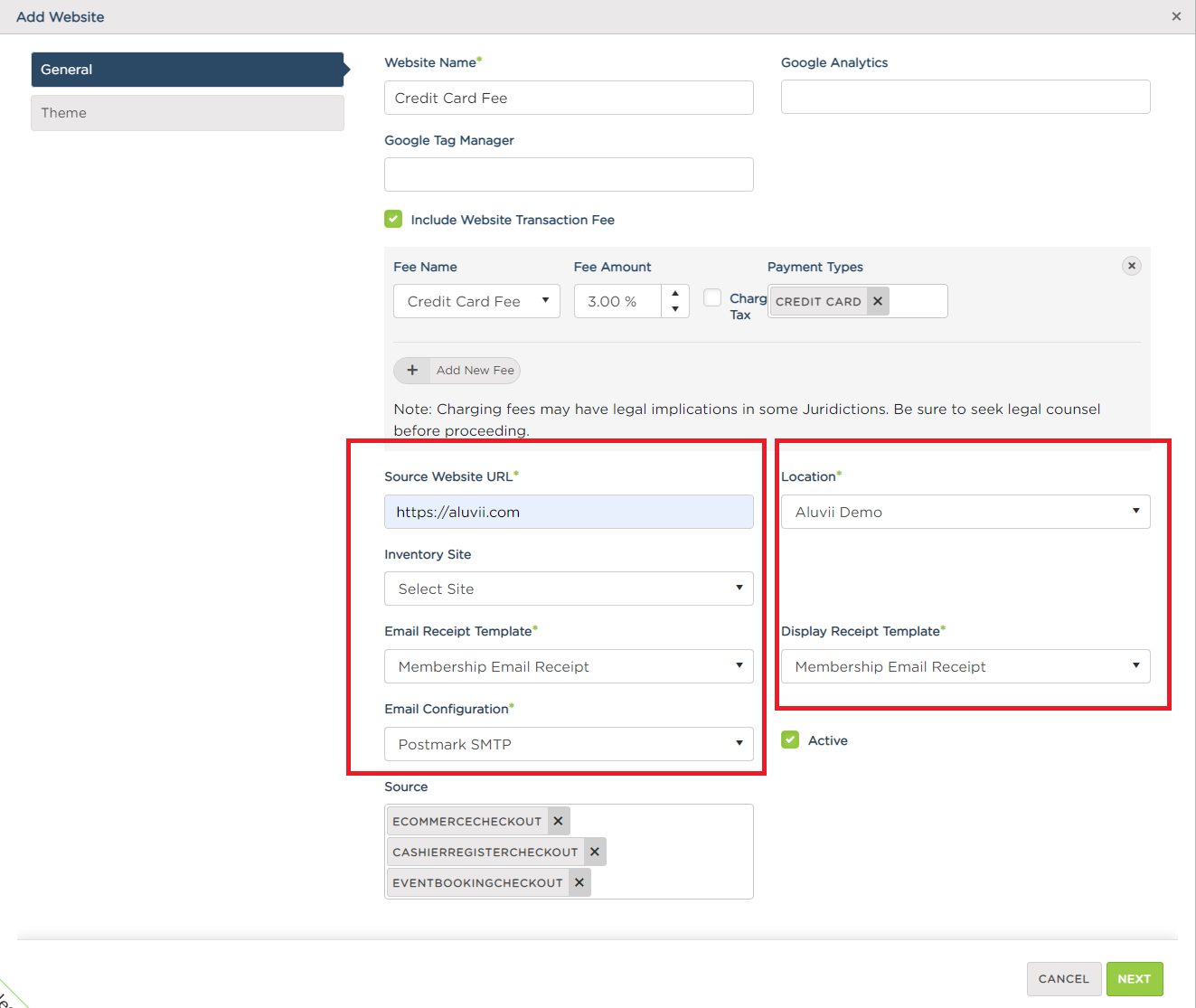Viewport: 1196px width, 1008px height.
Task: Click the Source Website URL field
Action: pyautogui.click(x=569, y=512)
